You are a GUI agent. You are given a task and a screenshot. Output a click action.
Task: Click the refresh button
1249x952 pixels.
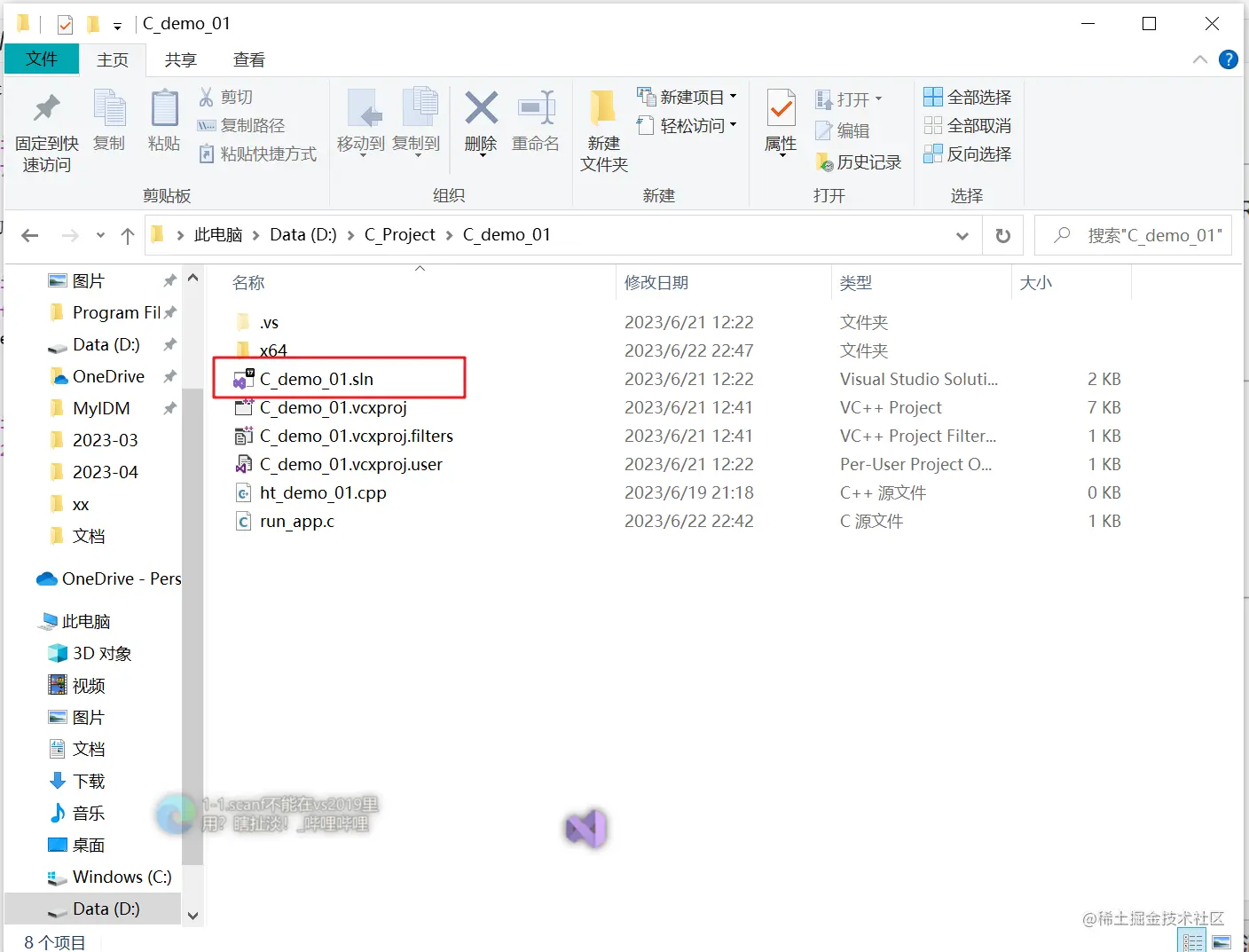pyautogui.click(x=1003, y=235)
